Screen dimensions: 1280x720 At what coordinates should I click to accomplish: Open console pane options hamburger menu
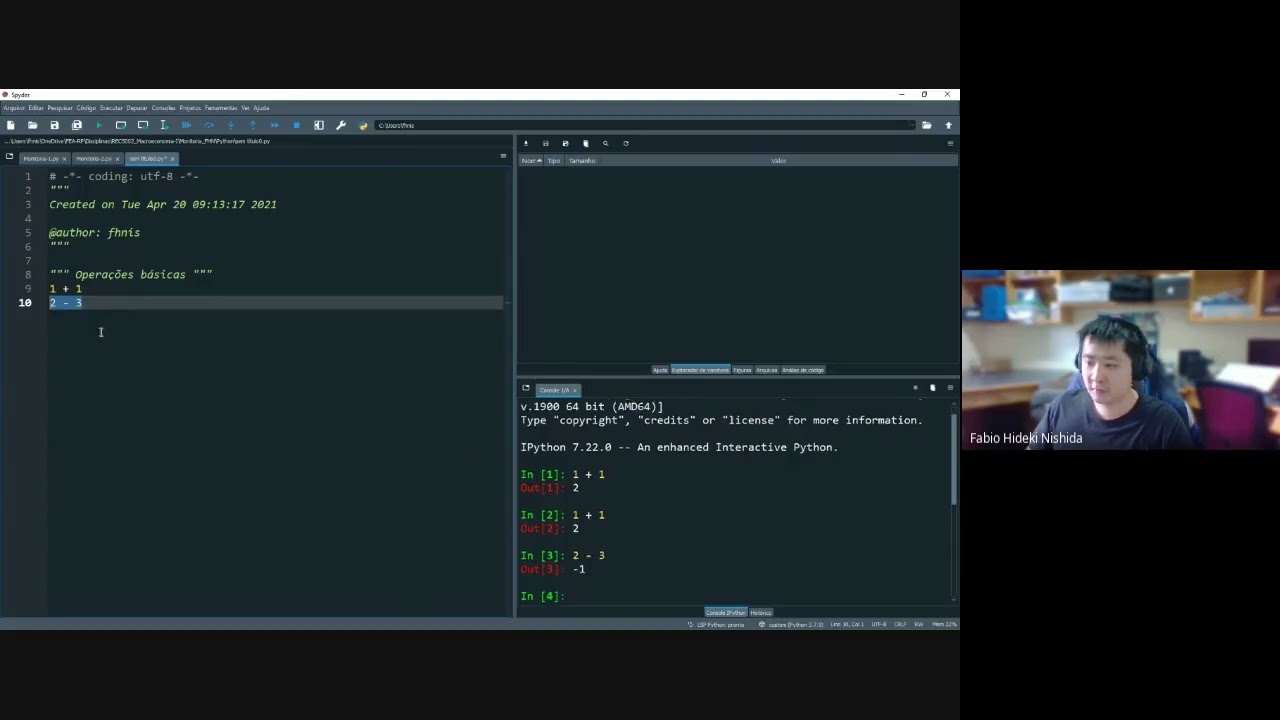coord(950,388)
